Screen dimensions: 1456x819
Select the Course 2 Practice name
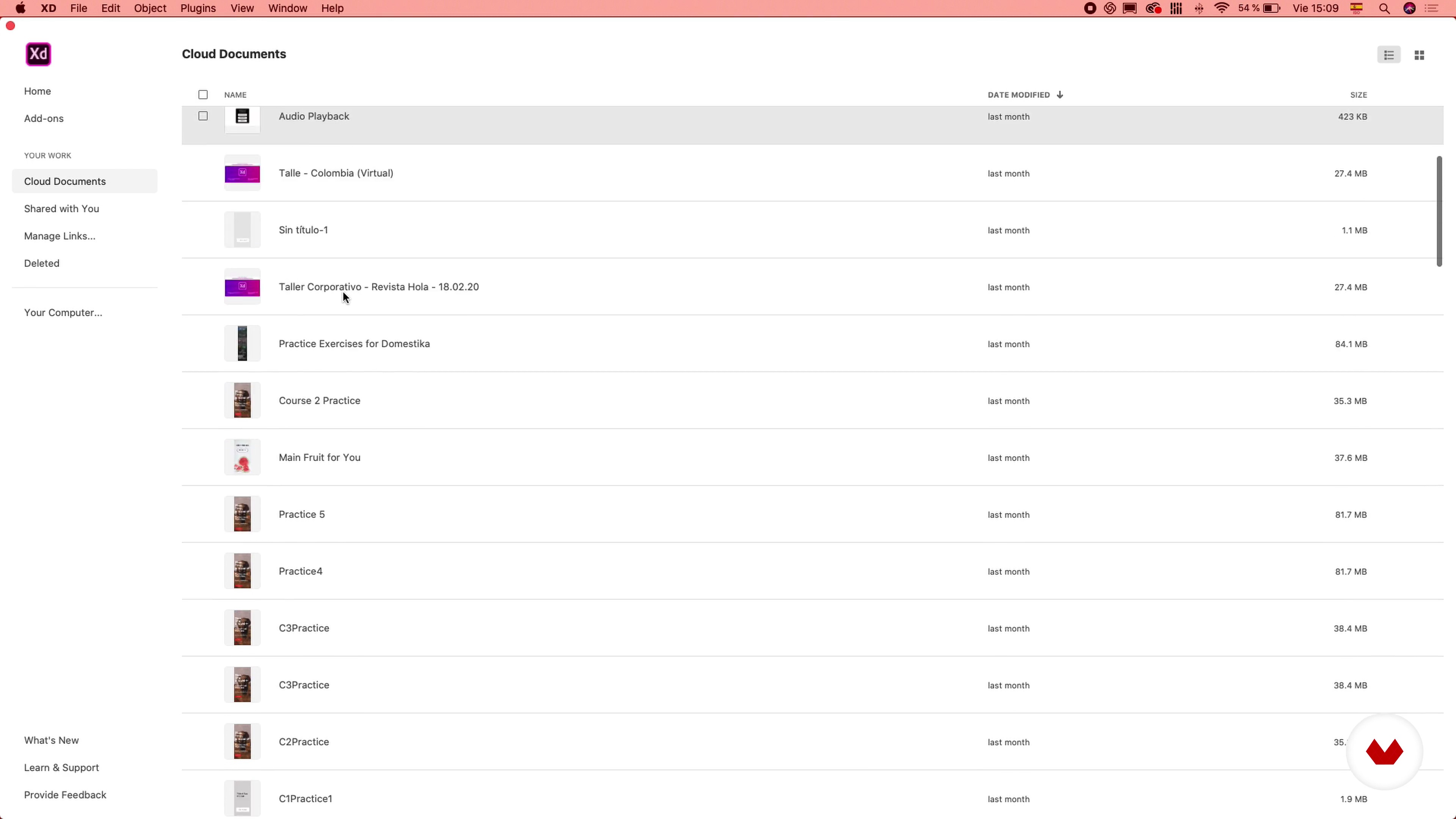(319, 400)
